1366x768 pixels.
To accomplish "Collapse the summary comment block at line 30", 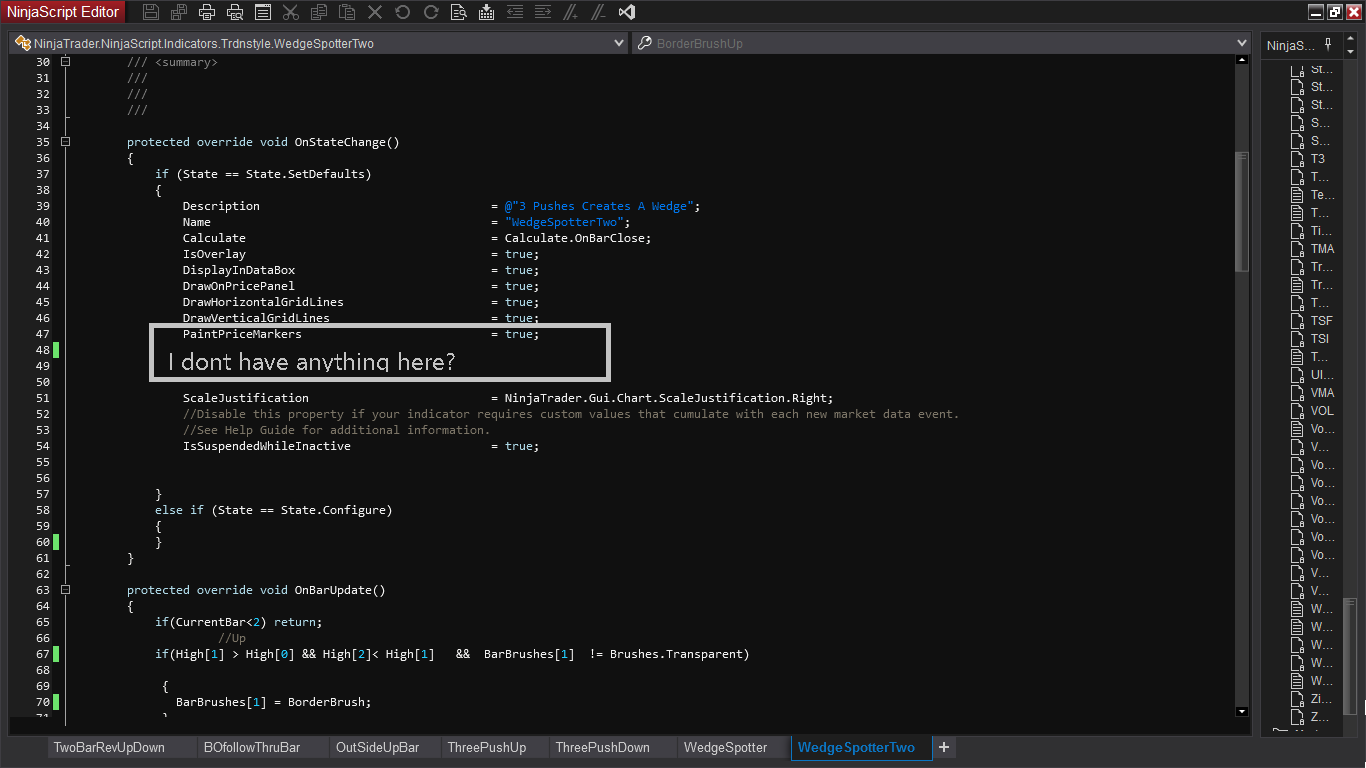I will 65,62.
